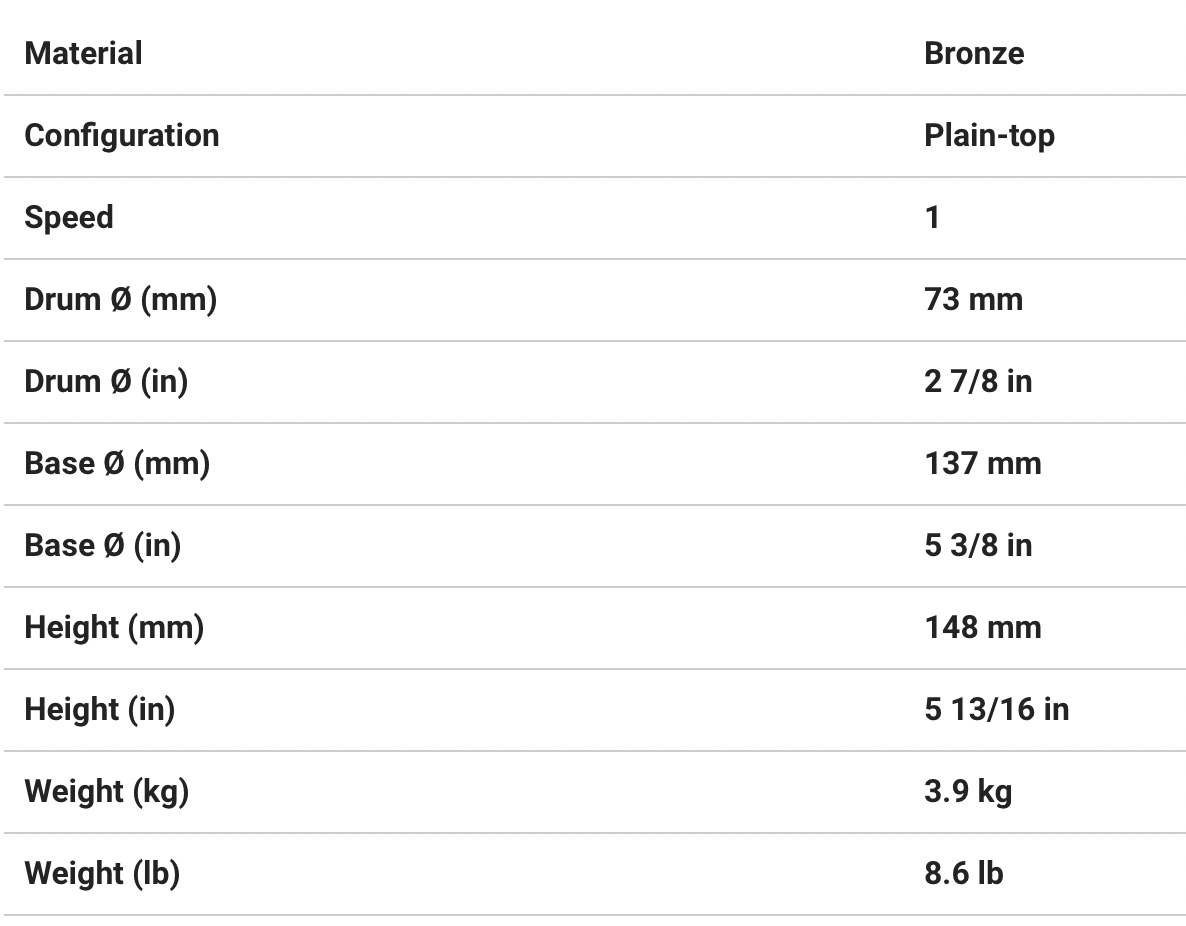Click the Height (mm) label
Image resolution: width=1186 pixels, height=926 pixels.
tap(114, 627)
